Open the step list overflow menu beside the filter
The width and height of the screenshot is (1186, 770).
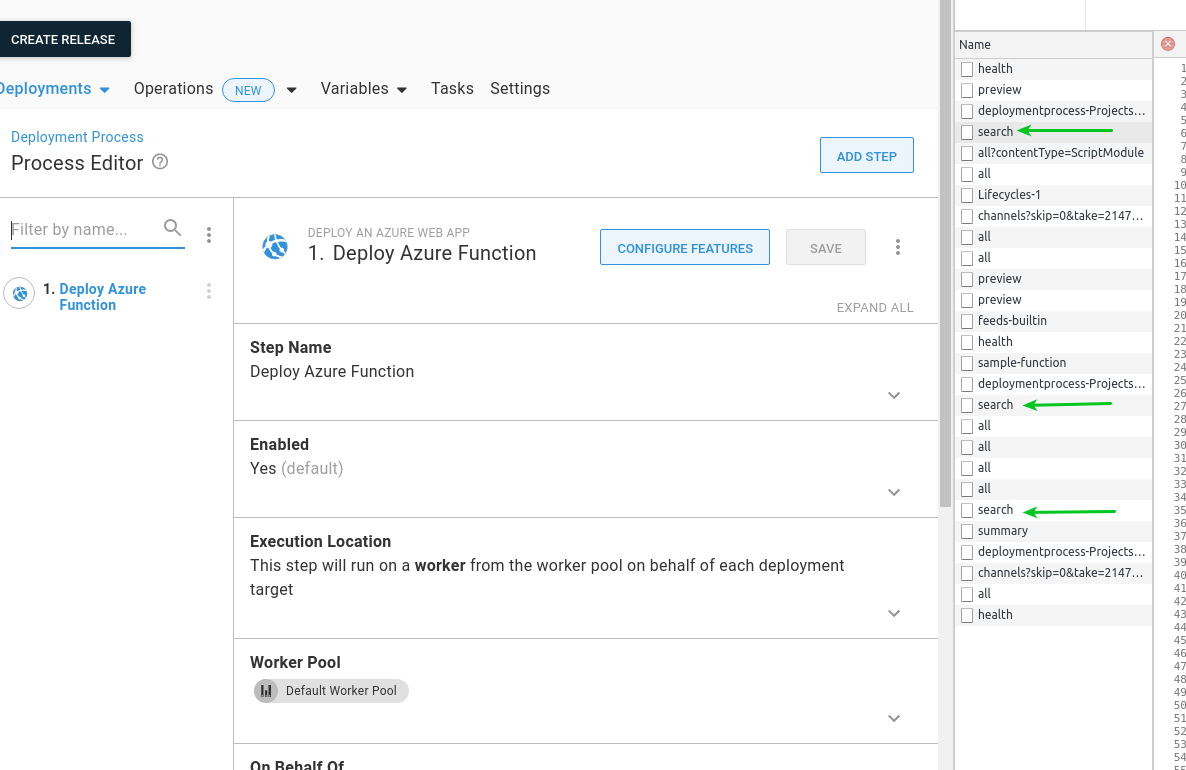click(209, 235)
